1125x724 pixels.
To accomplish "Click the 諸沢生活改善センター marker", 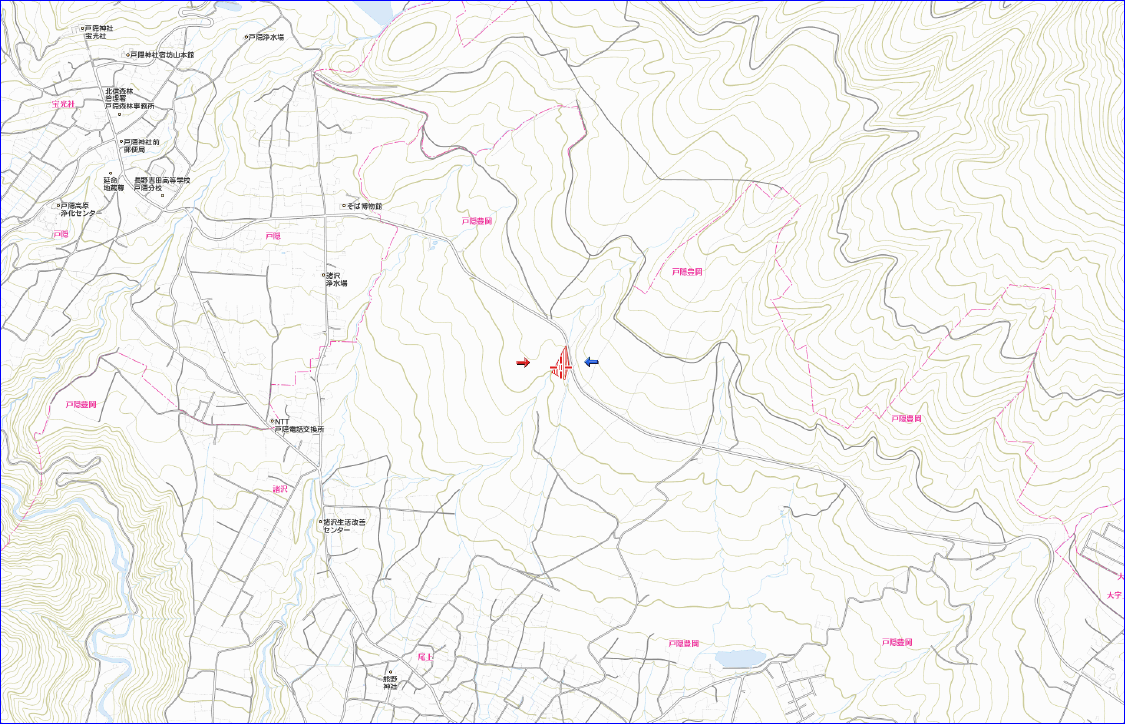I will (320, 522).
